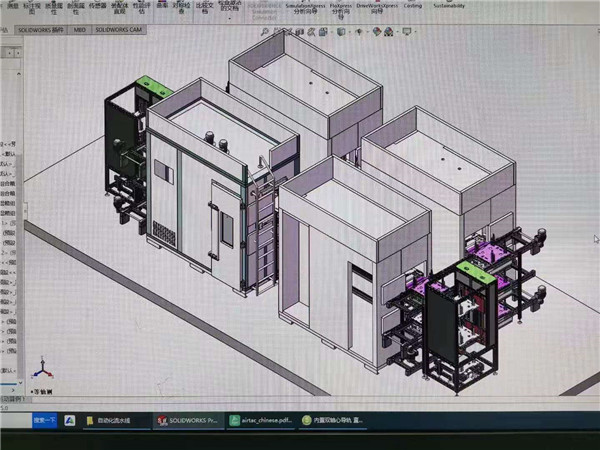Image resolution: width=600 pixels, height=450 pixels.
Task: Click the XYZ orientation triad in viewport
Action: (41, 371)
